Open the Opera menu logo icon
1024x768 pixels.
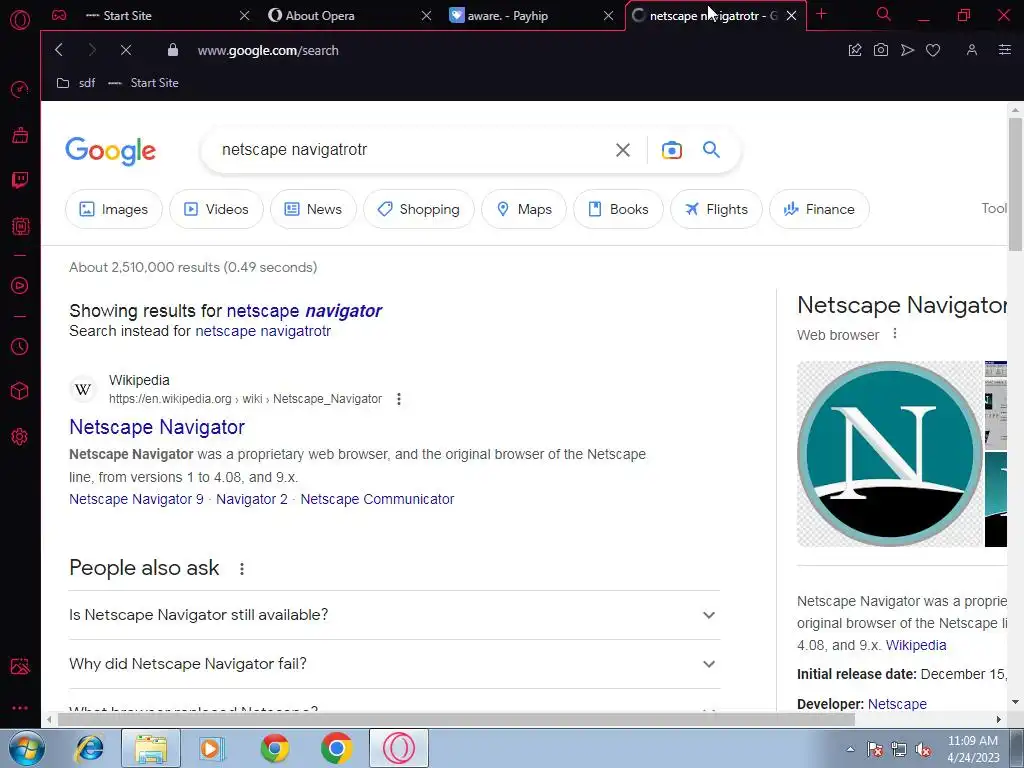point(20,19)
